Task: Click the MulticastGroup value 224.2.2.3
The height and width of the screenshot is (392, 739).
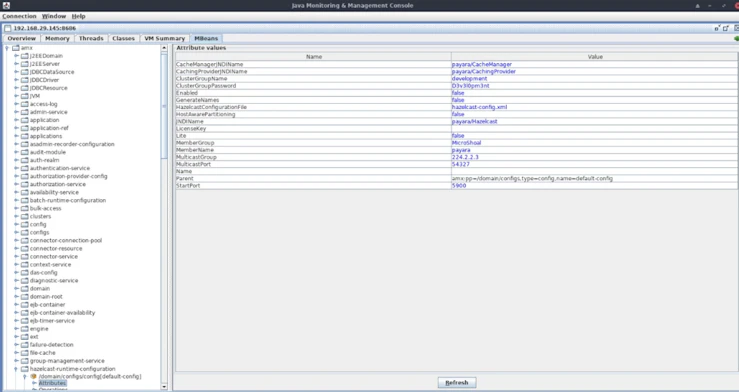Action: pos(465,157)
